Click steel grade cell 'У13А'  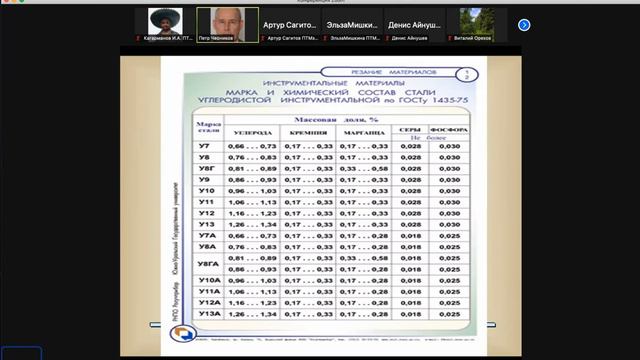(x=210, y=314)
